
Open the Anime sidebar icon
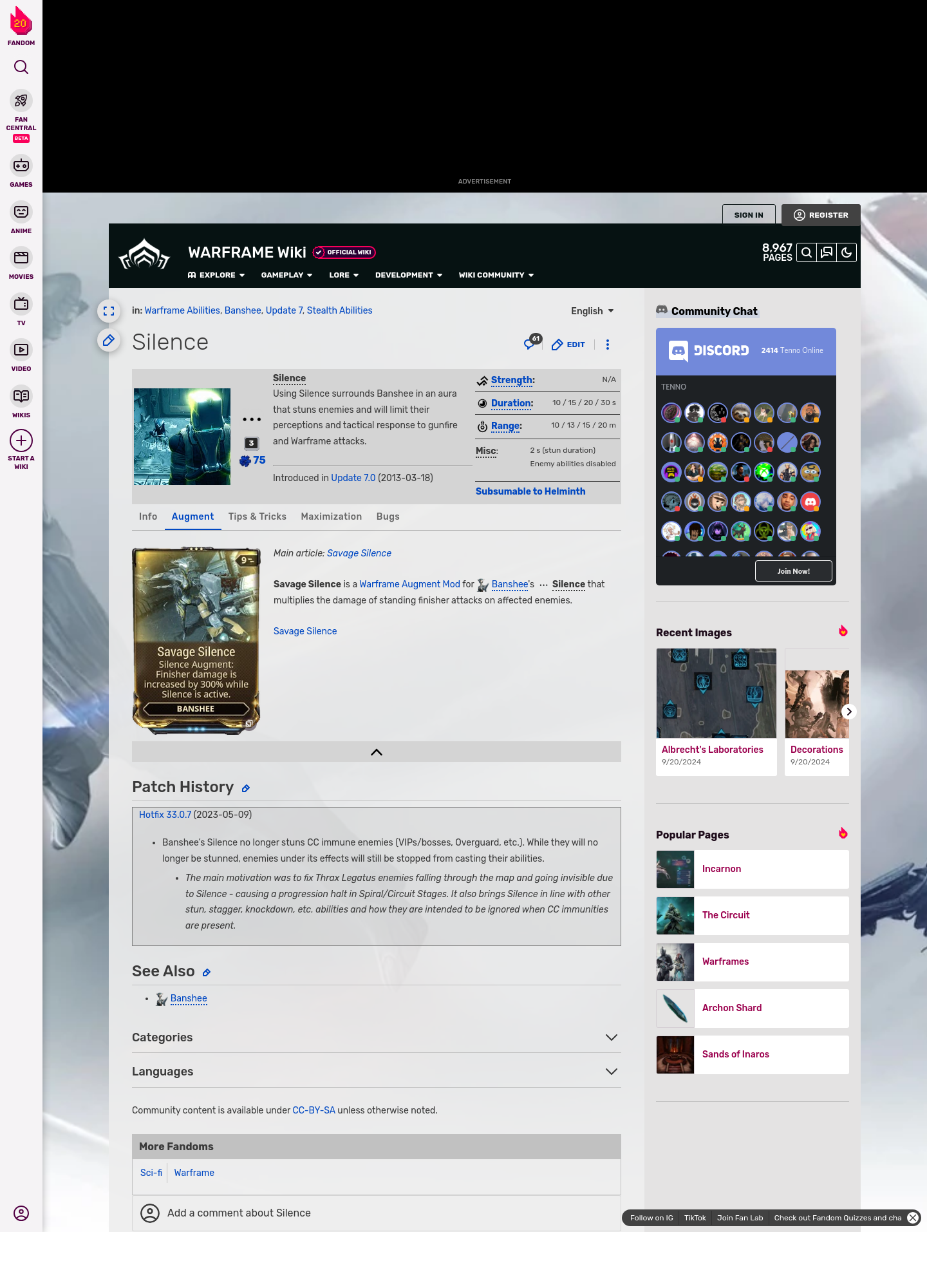click(x=21, y=212)
